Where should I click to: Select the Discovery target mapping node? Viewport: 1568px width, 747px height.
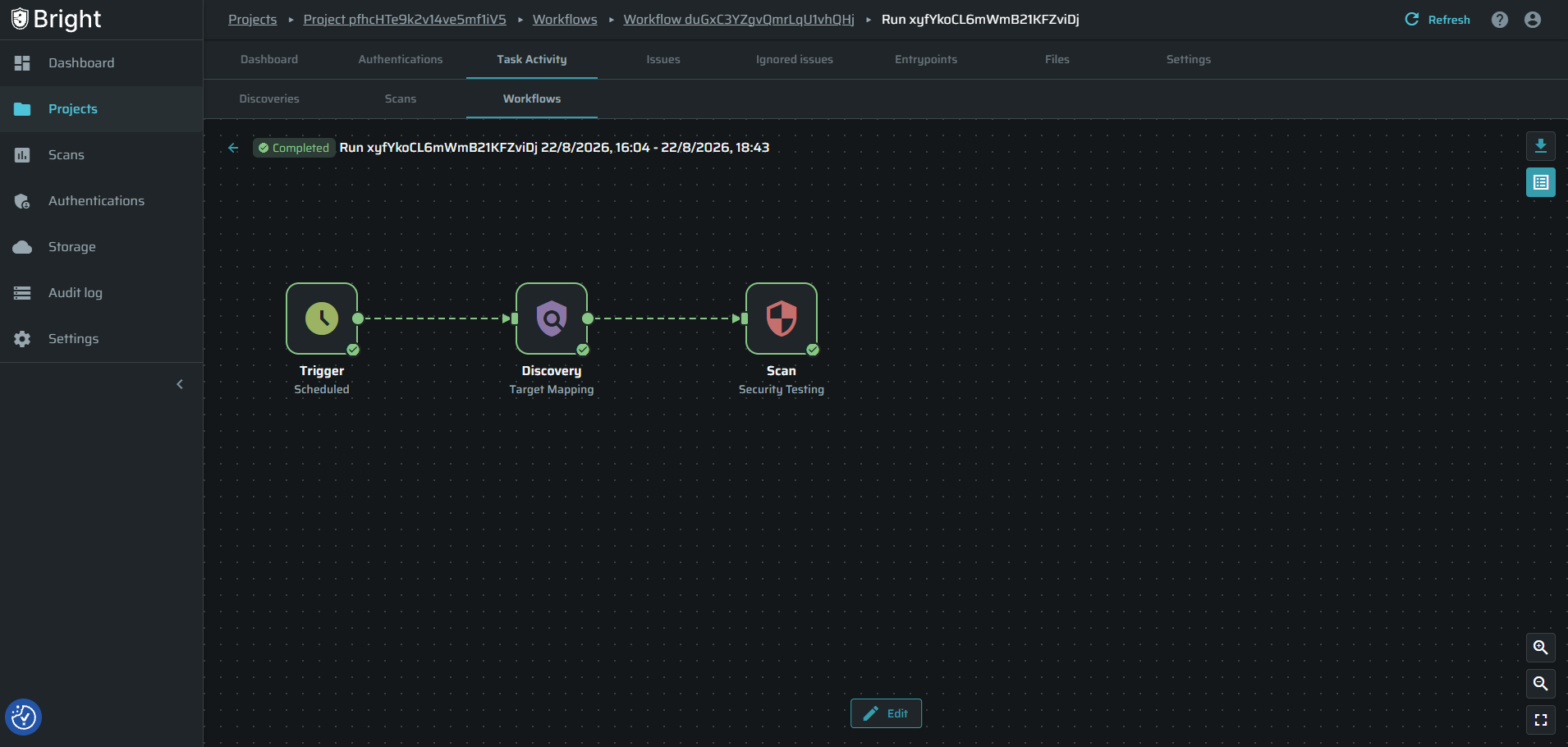click(x=552, y=319)
